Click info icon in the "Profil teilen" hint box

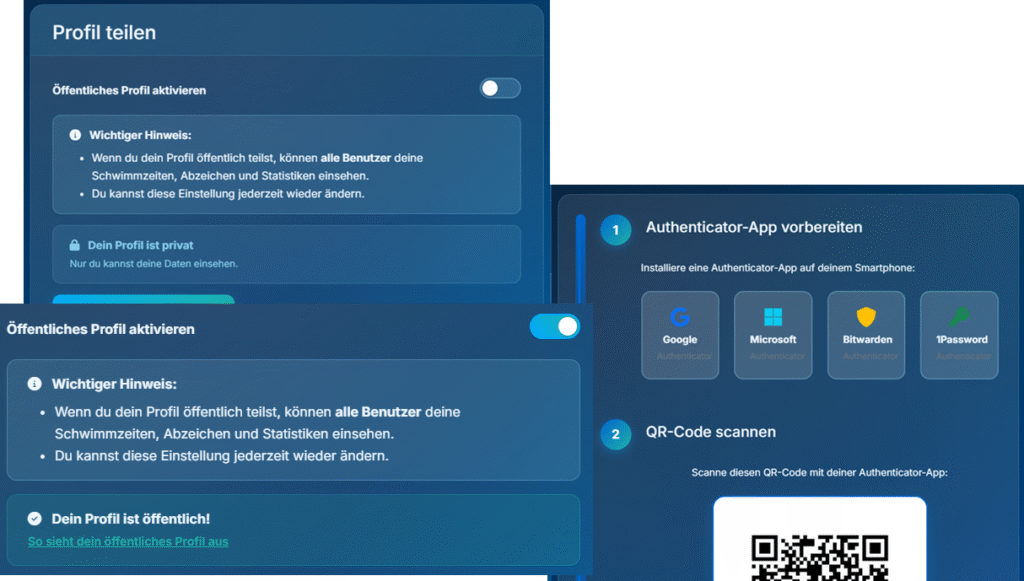[x=75, y=135]
